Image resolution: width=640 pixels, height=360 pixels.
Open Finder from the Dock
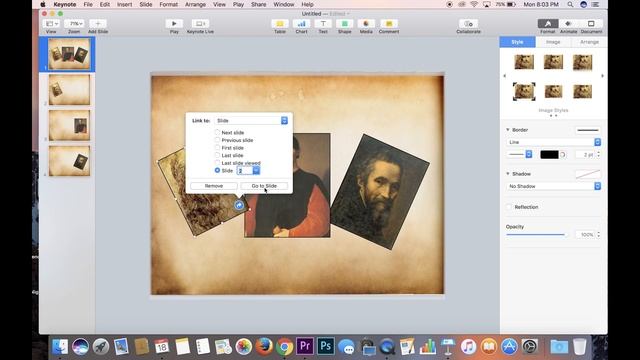(x=60, y=347)
